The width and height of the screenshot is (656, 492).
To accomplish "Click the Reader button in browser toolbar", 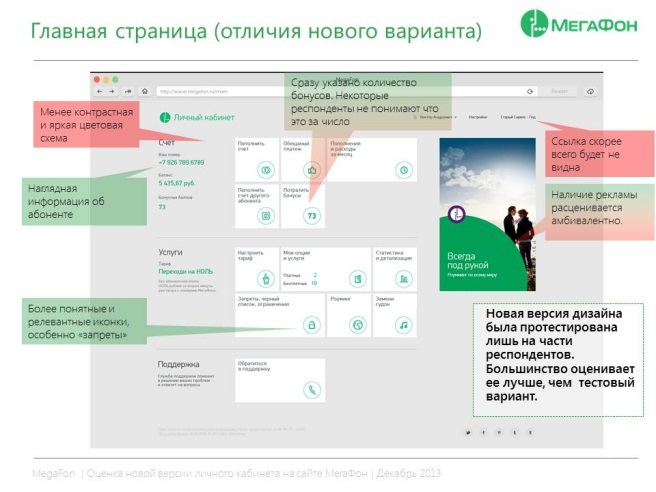I will (x=559, y=91).
